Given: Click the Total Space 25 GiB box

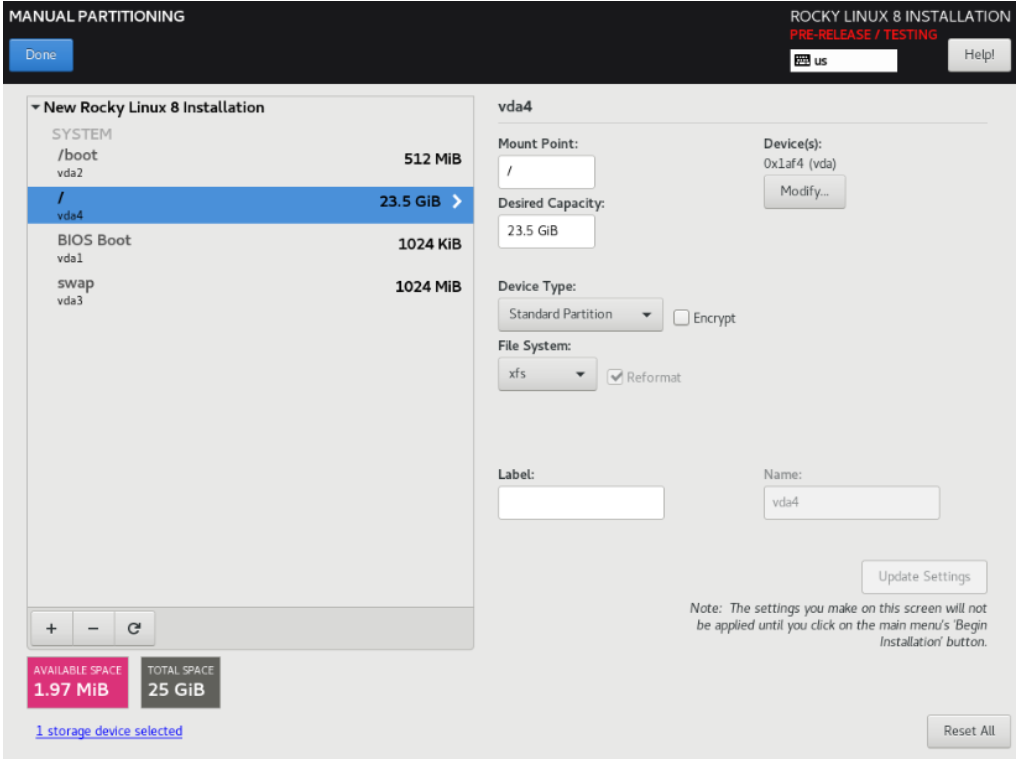Looking at the screenshot, I should tap(180, 682).
